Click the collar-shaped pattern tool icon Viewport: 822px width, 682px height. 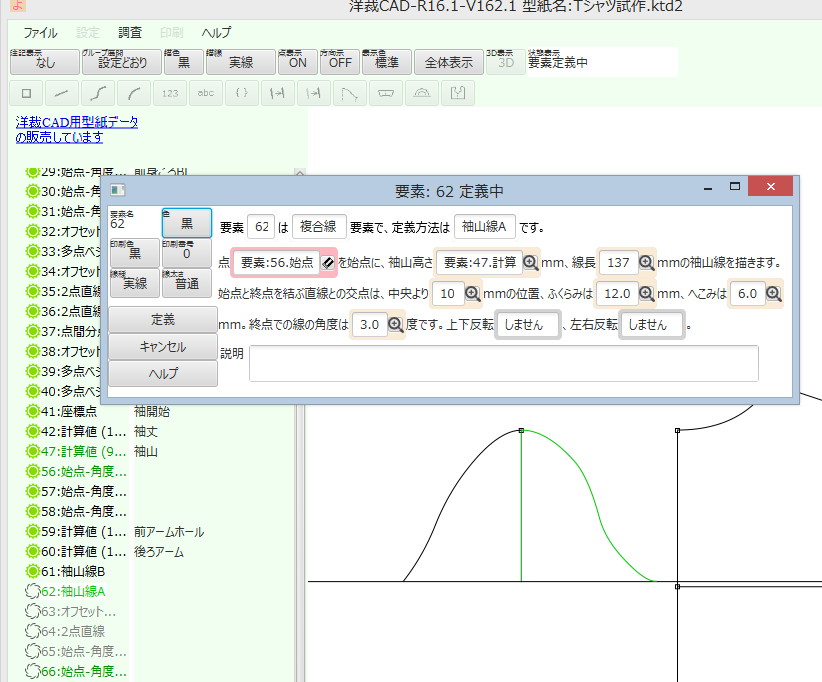pos(386,93)
